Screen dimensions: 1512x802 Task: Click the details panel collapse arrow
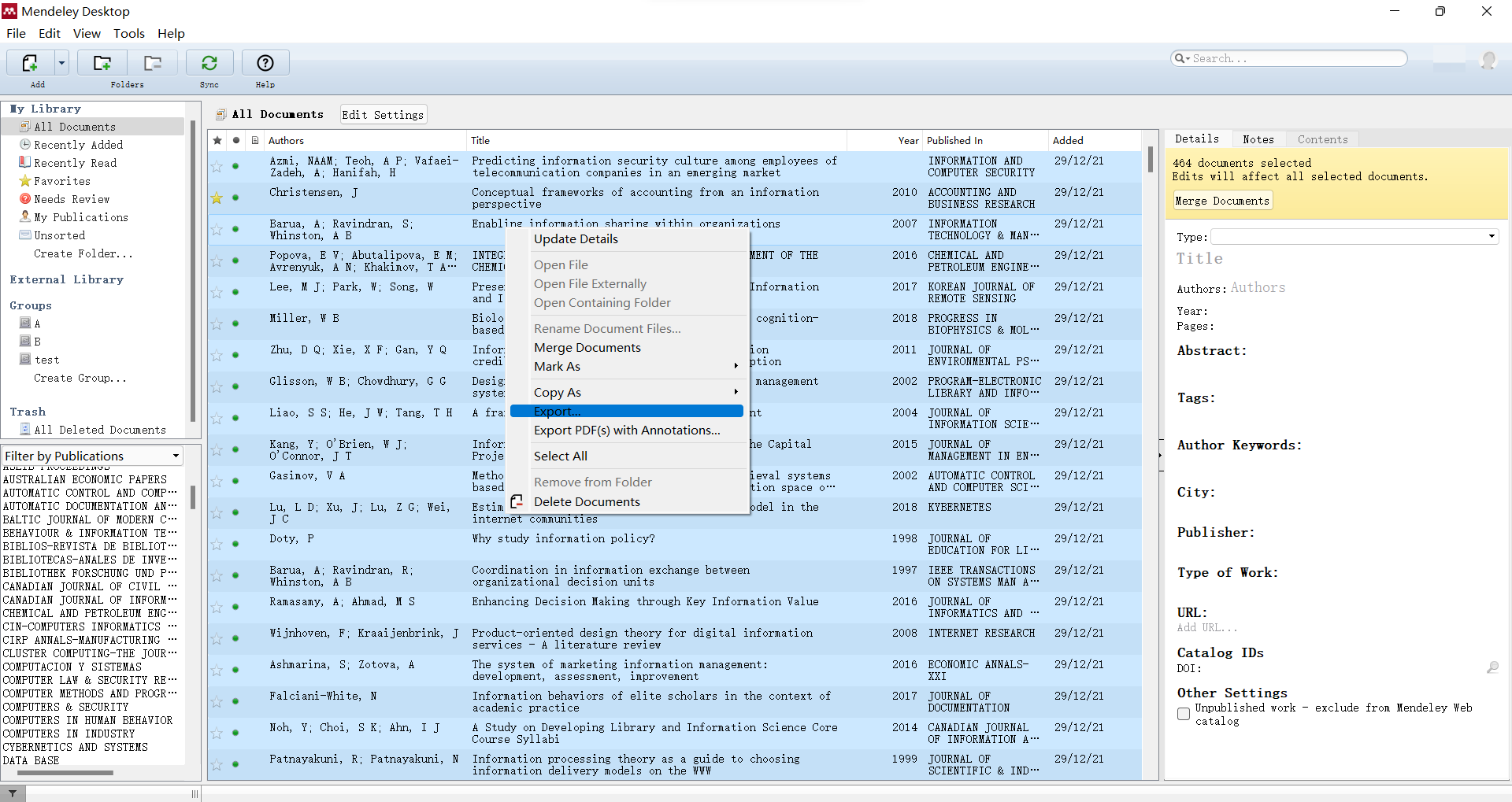point(1161,455)
